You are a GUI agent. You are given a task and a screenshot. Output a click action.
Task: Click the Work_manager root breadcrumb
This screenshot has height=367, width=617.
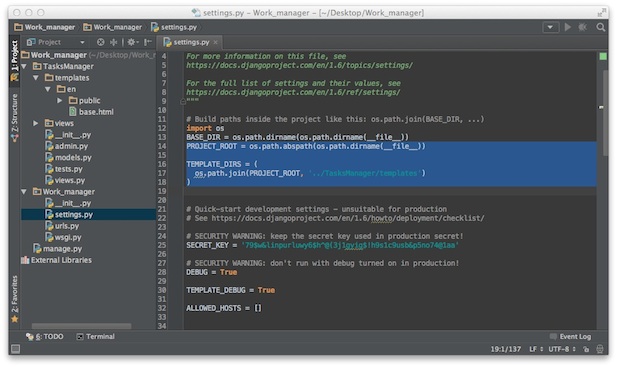tap(44, 27)
